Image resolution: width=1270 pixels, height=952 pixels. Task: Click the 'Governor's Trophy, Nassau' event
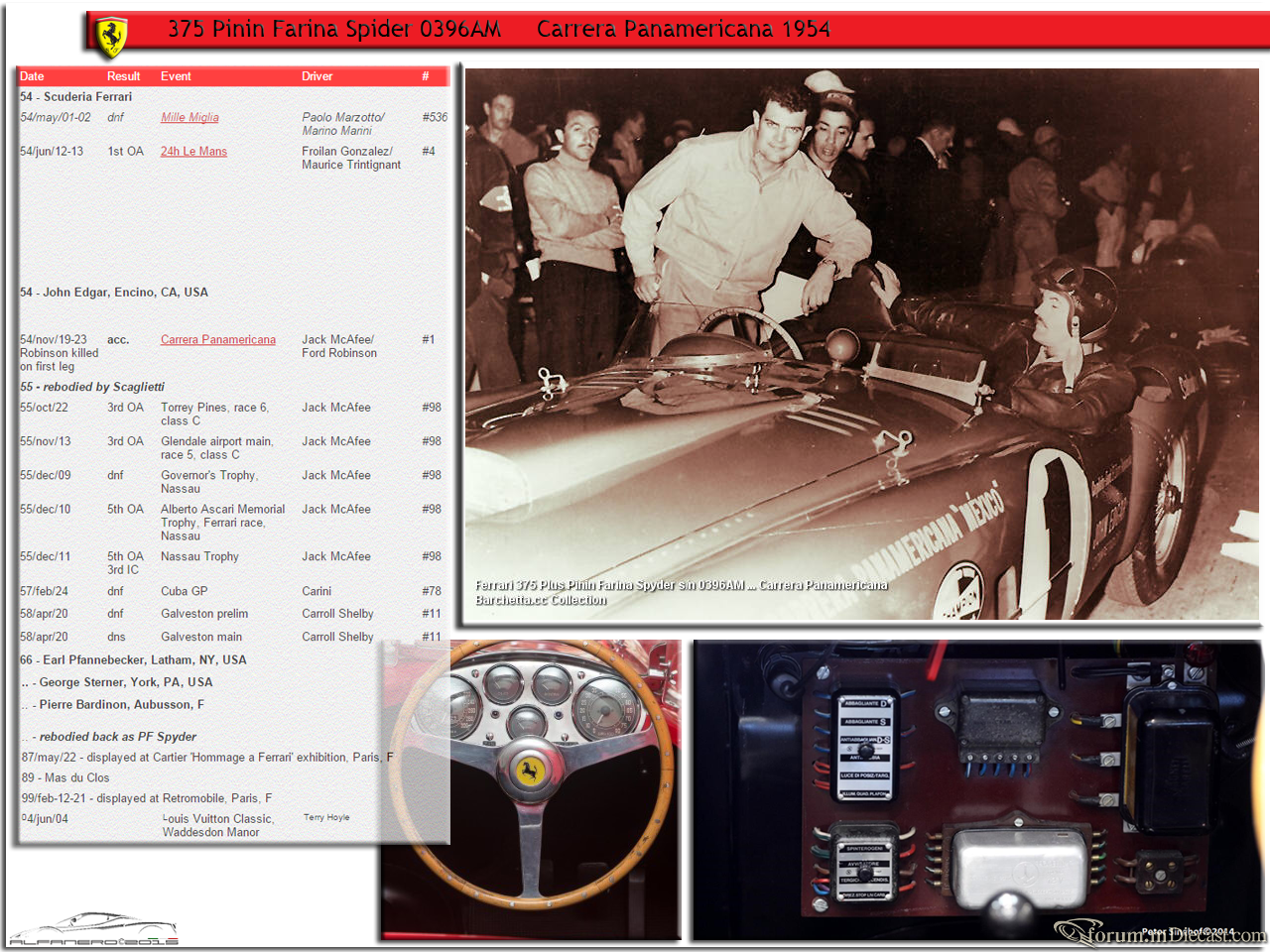209,482
